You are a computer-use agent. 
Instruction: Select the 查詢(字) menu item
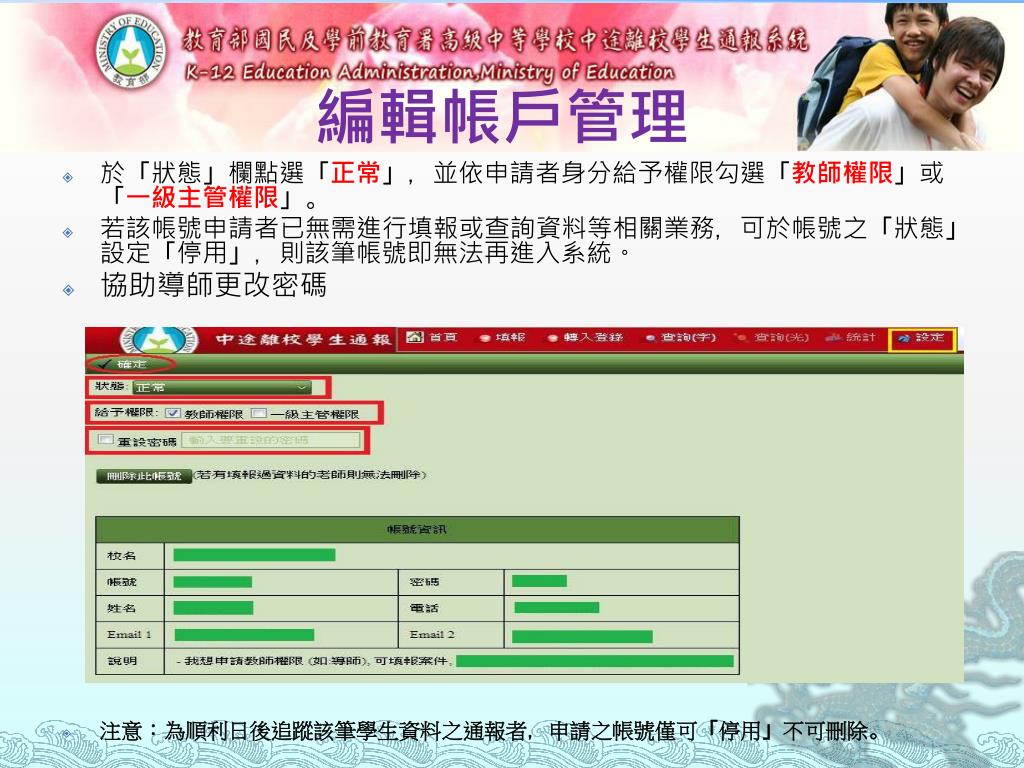point(681,338)
